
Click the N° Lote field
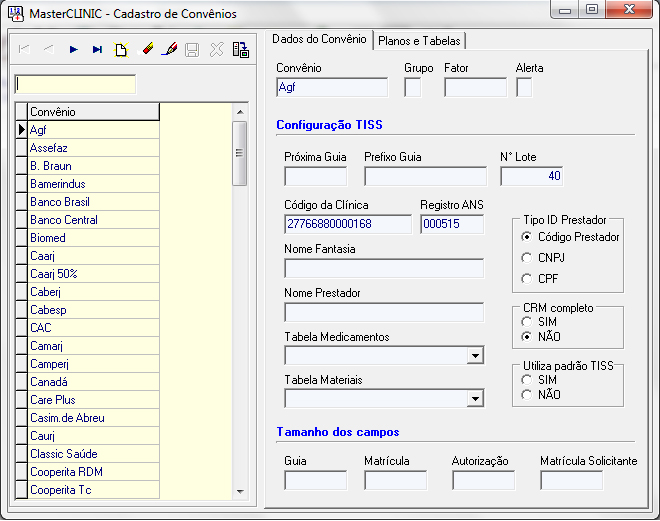coord(532,176)
